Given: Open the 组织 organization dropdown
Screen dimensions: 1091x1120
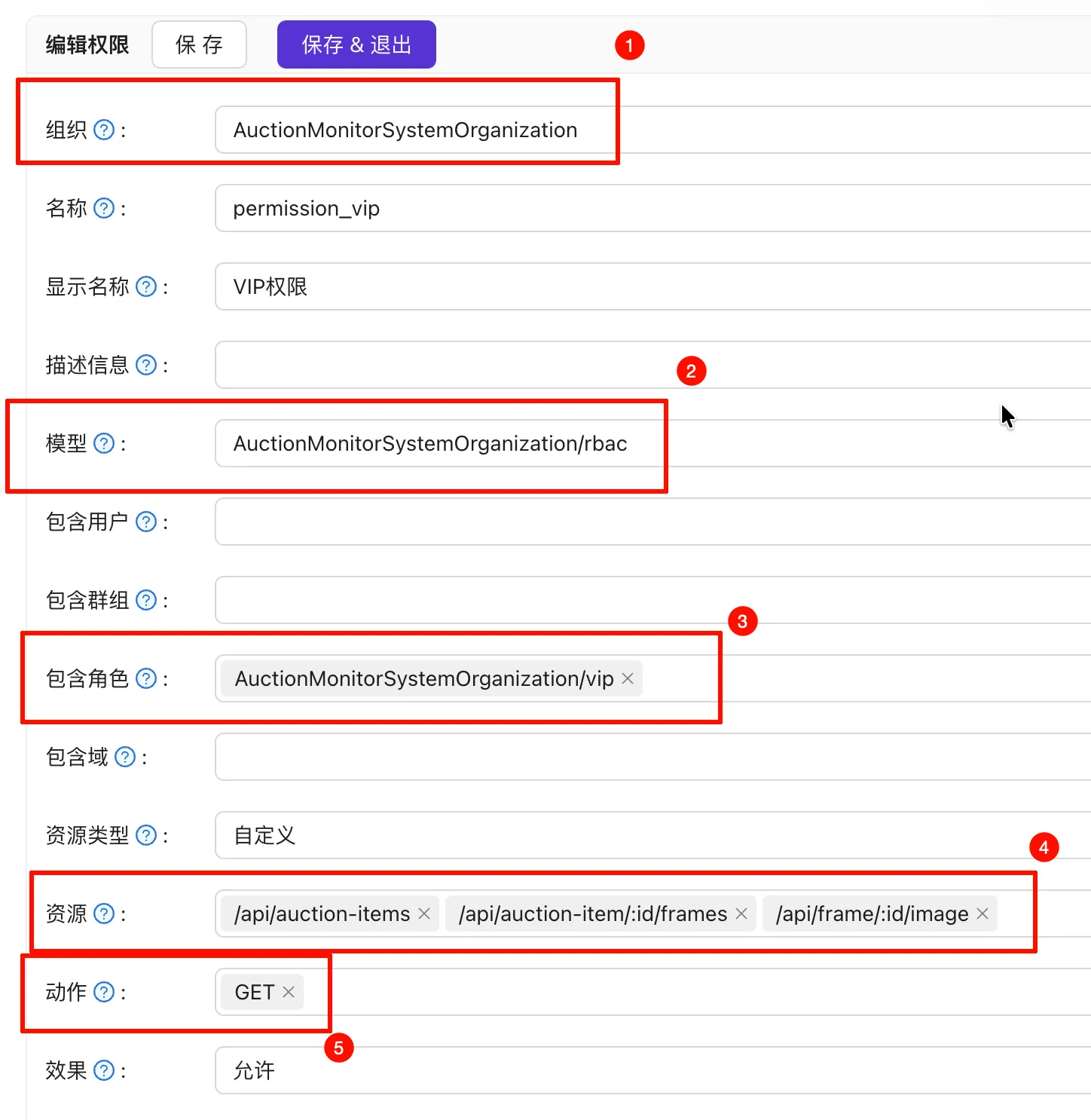Looking at the screenshot, I should click(648, 130).
